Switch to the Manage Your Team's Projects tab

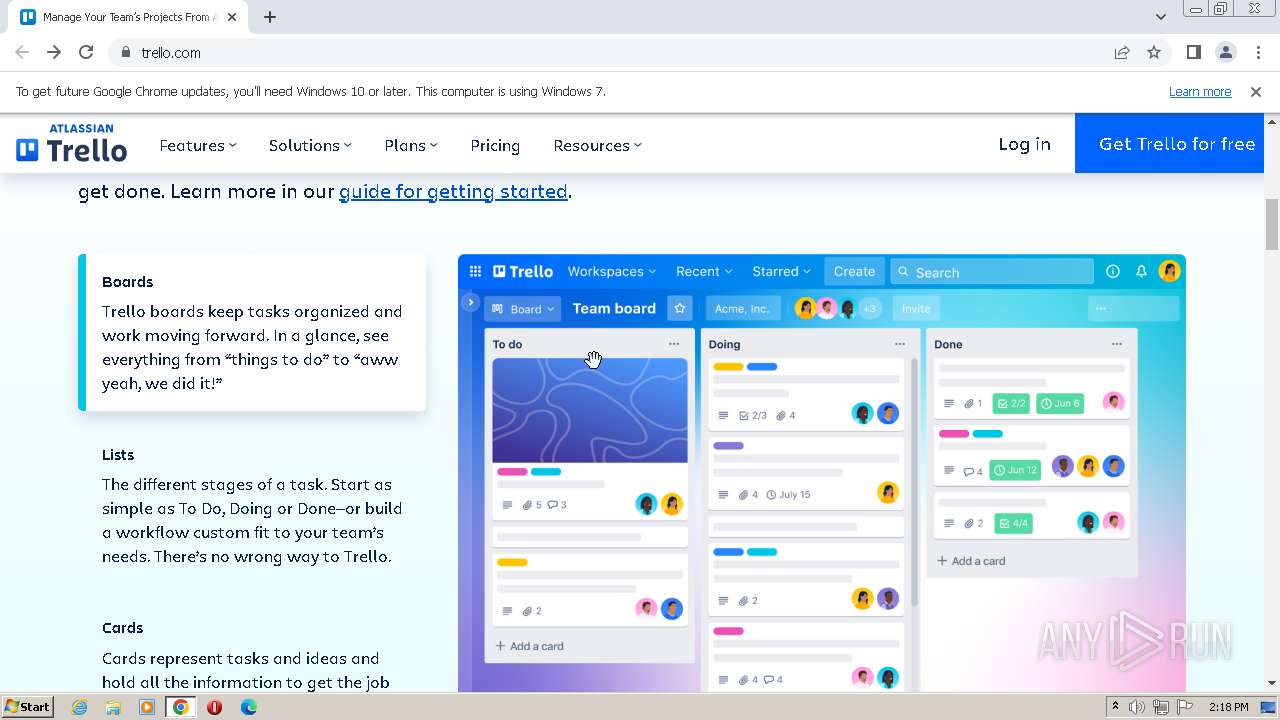coord(128,17)
